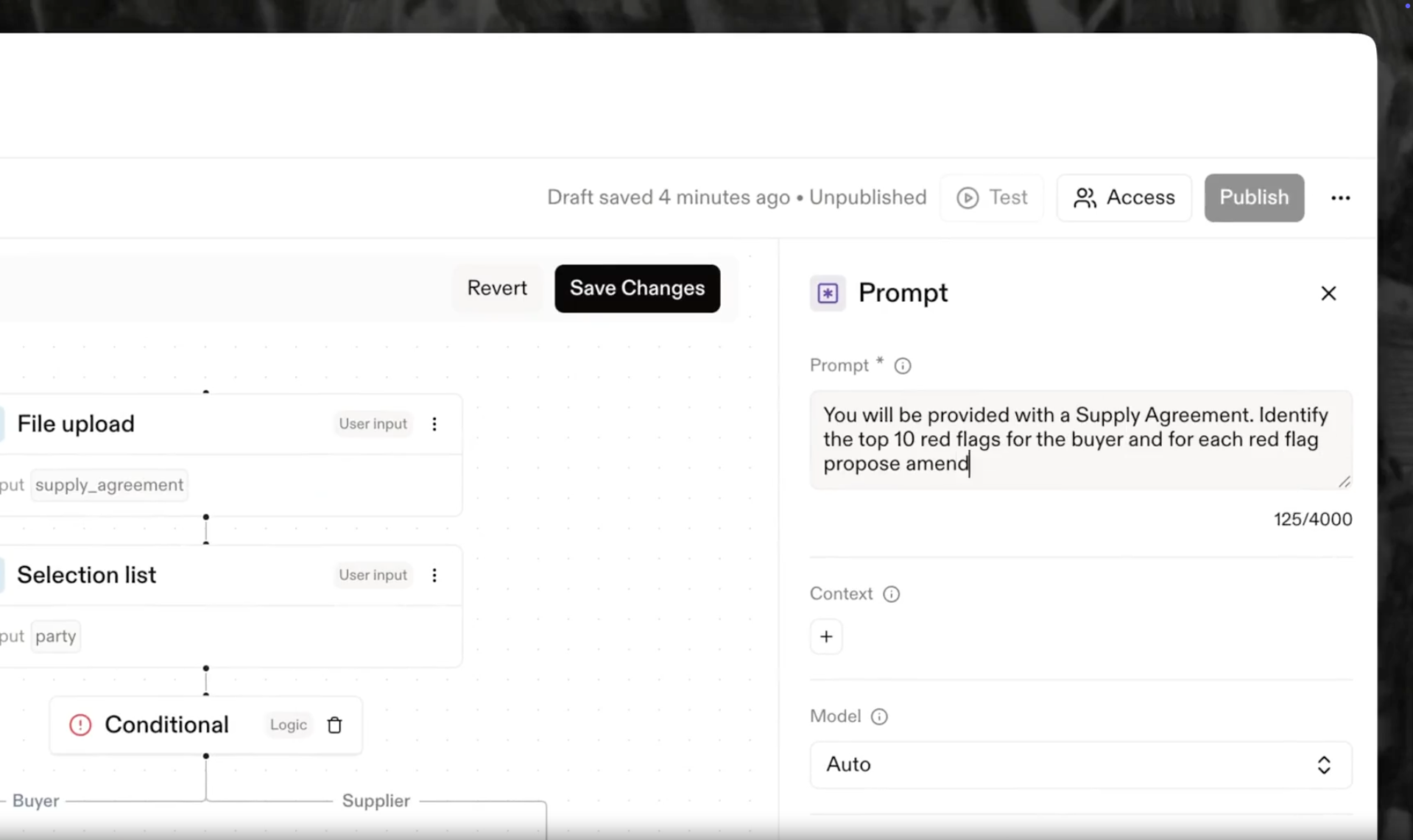Open the more options ellipsis beside Publish
The width and height of the screenshot is (1413, 840).
coord(1340,198)
